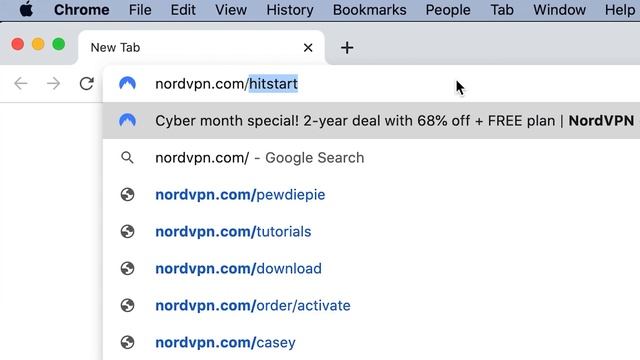The height and width of the screenshot is (360, 640).
Task: Click NordVPN logo in address bar
Action: tap(127, 84)
